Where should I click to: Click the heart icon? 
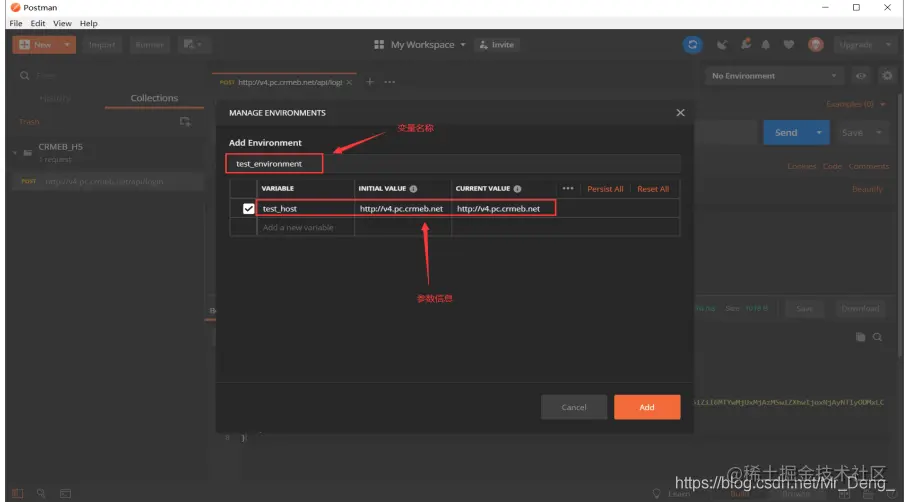pos(788,44)
